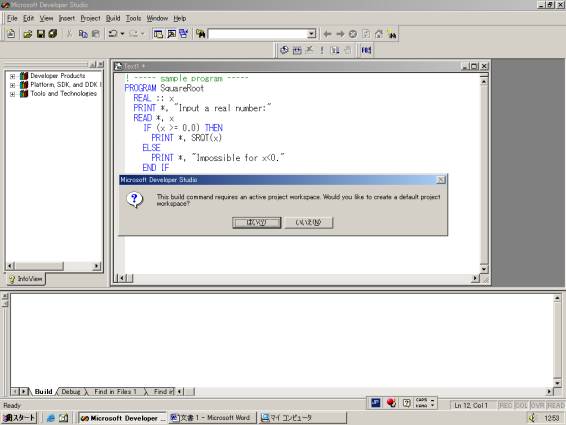Click the Yes (はい) button in dialog
Viewport: 566px width, 425px height.
click(x=256, y=222)
